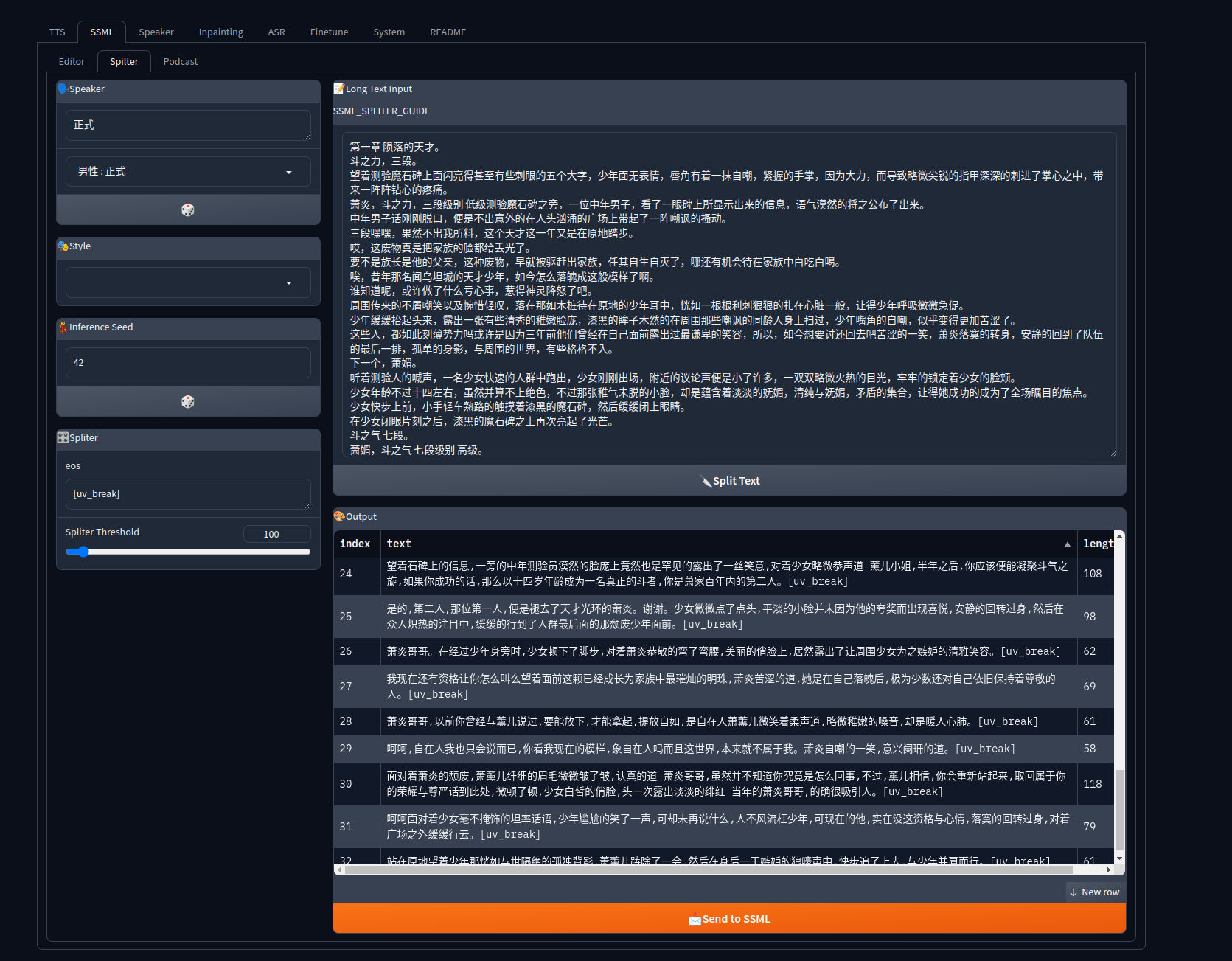
Task: Click the Inference Seed input showing 42
Action: pyautogui.click(x=188, y=363)
